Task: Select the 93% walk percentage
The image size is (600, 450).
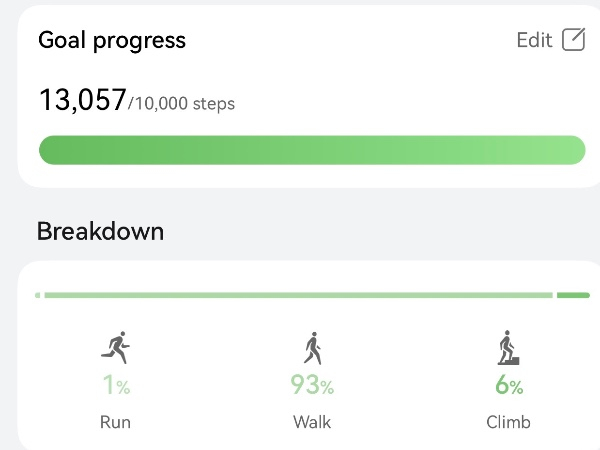Action: tap(312, 385)
